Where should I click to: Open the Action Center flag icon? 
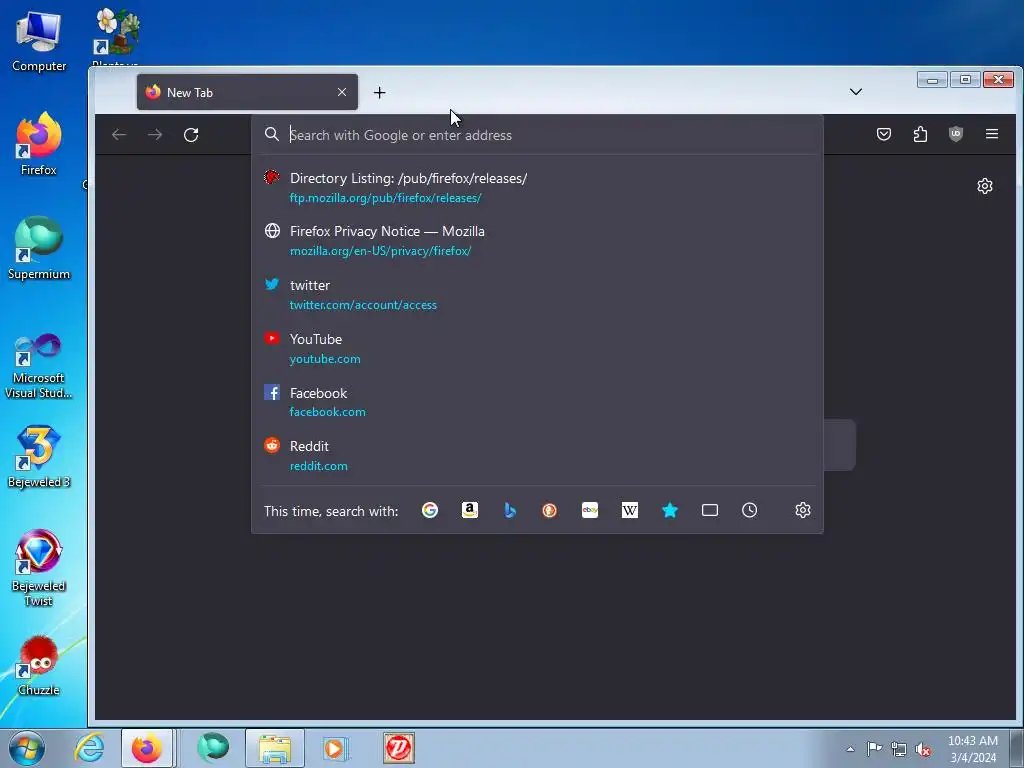pyautogui.click(x=874, y=748)
